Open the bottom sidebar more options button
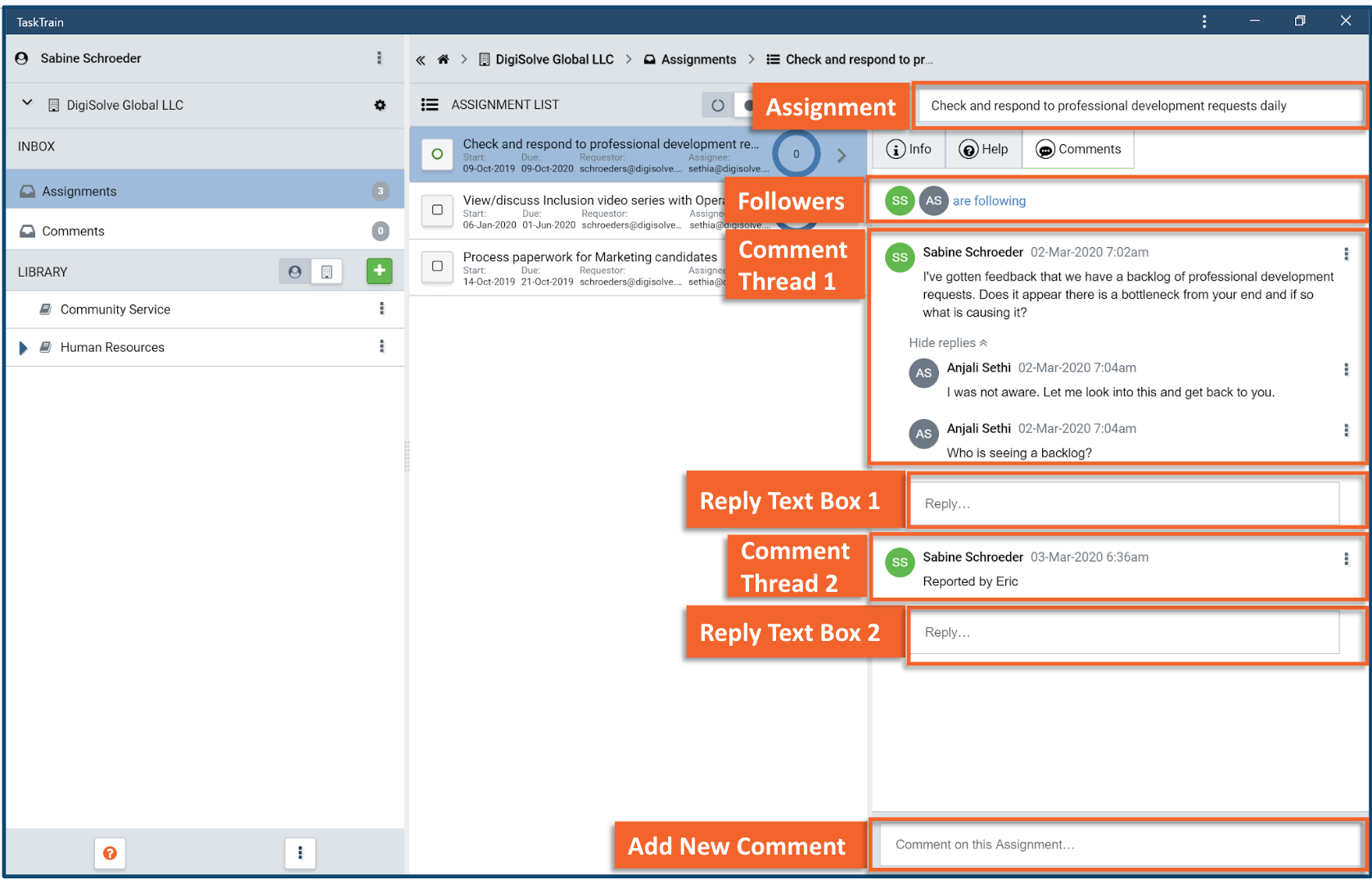Screen dimensions: 1372x880 click(x=300, y=853)
